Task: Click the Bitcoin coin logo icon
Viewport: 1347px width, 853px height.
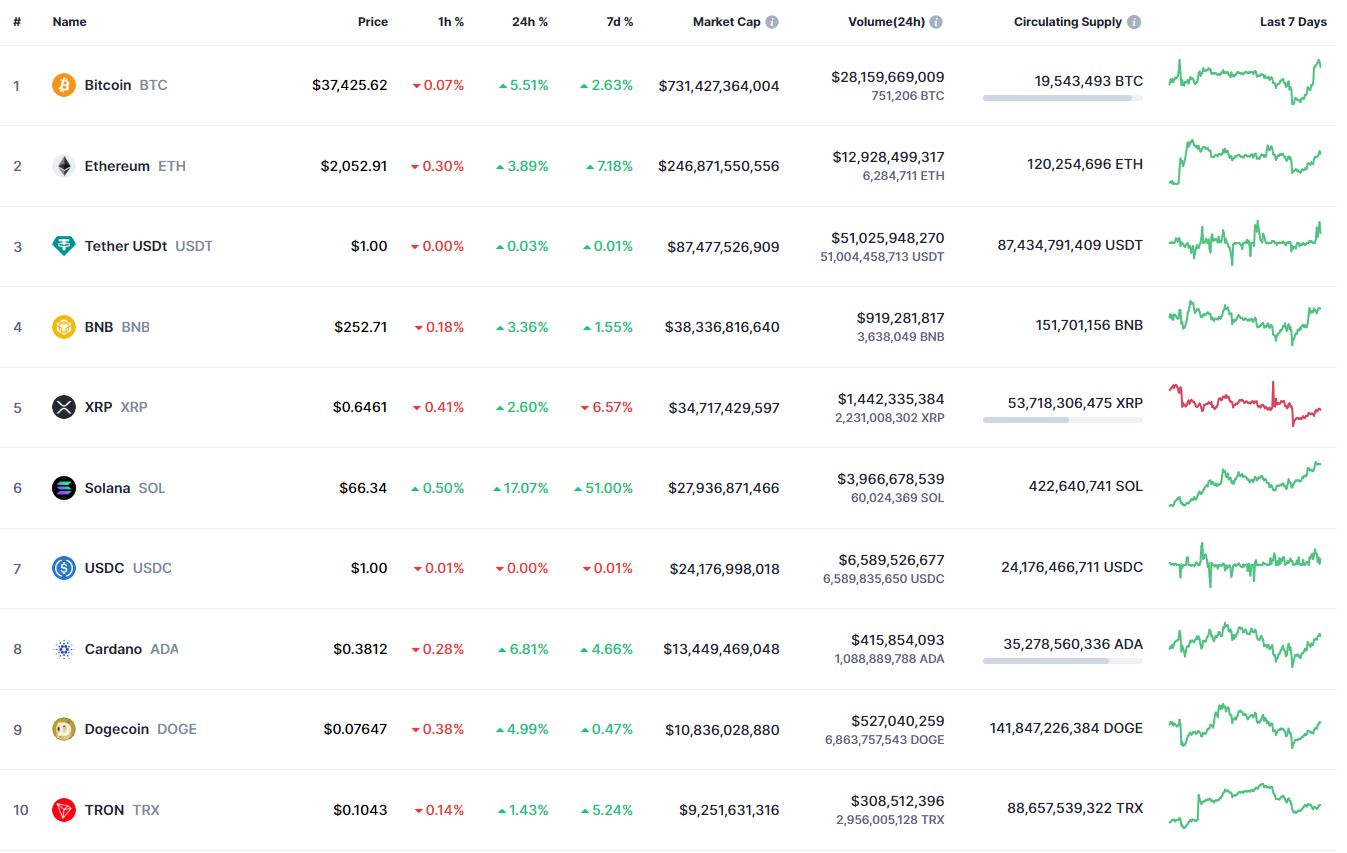Action: tap(64, 86)
